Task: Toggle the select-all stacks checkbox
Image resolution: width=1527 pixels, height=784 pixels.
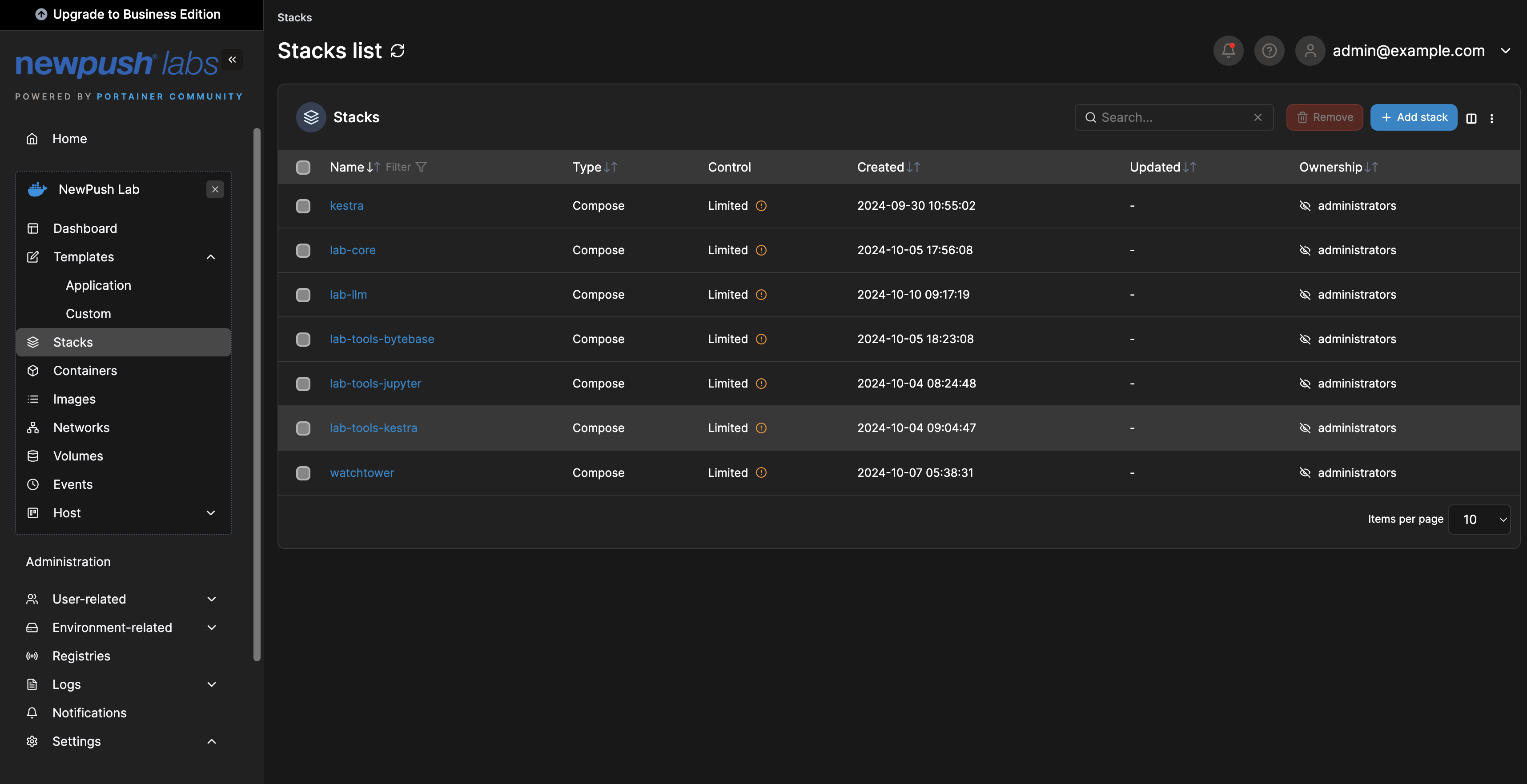Action: click(303, 167)
